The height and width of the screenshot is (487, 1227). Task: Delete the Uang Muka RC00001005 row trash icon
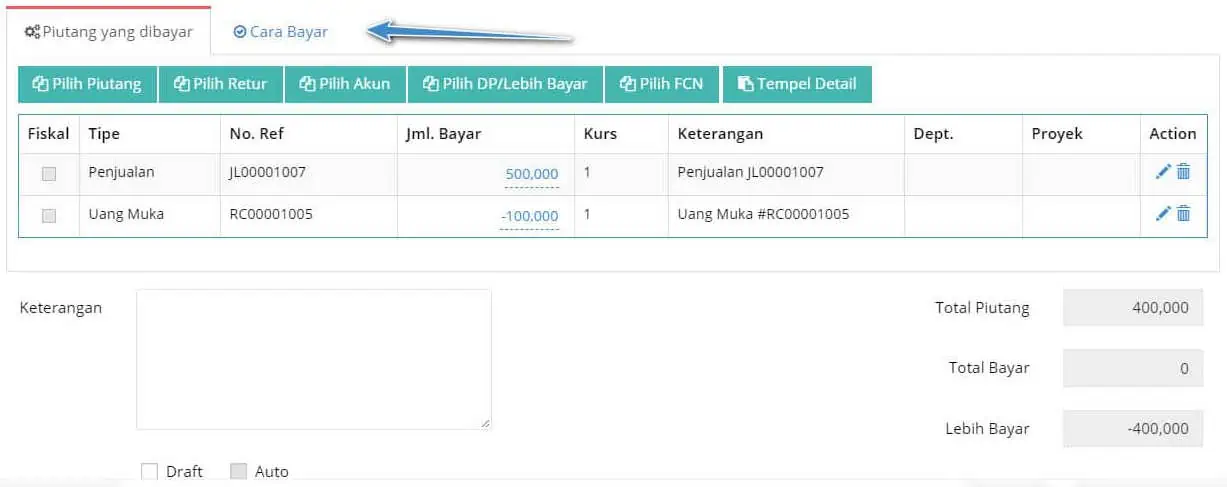click(x=1184, y=213)
